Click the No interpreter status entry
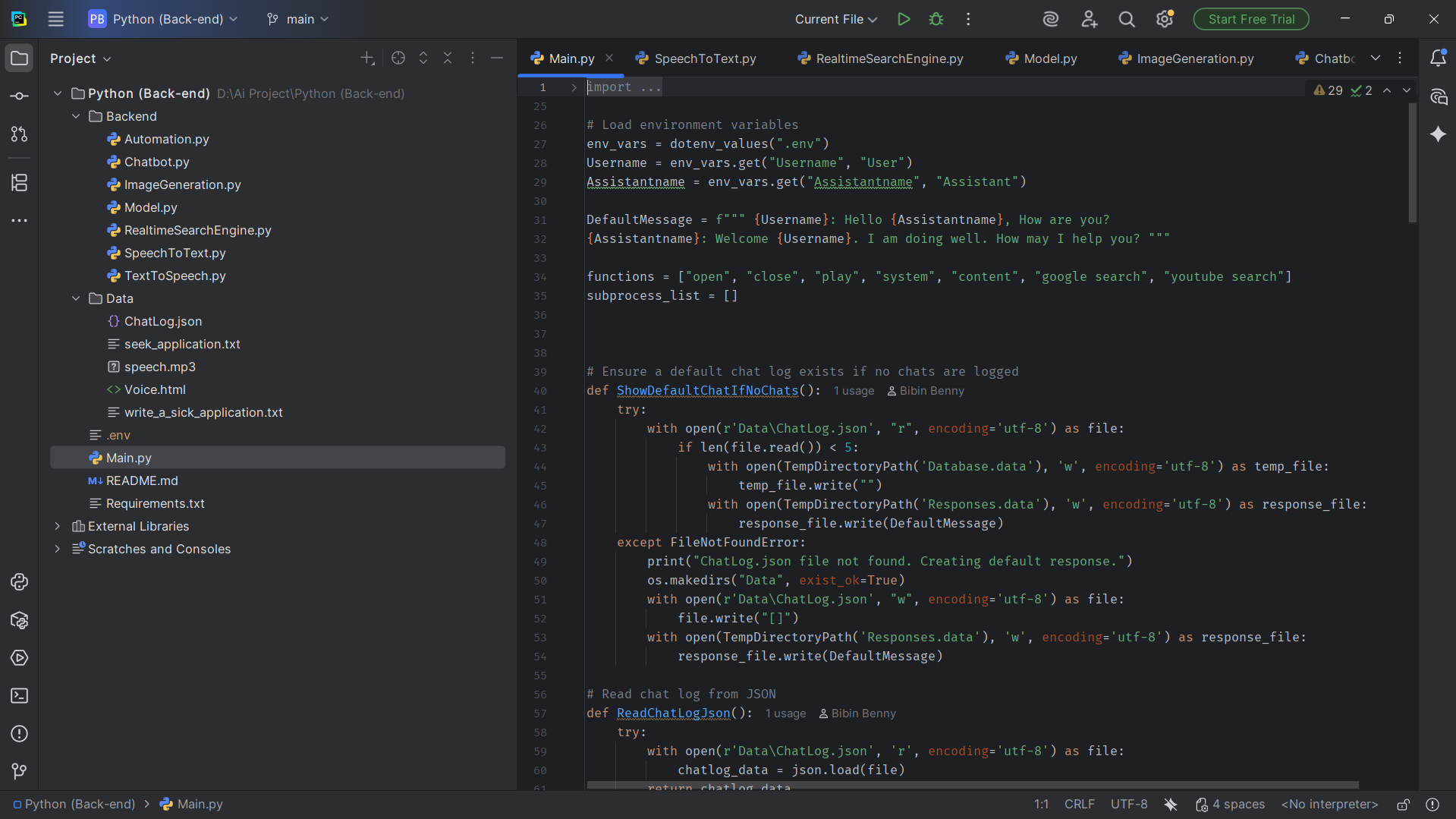This screenshot has height=819, width=1456. [1330, 805]
